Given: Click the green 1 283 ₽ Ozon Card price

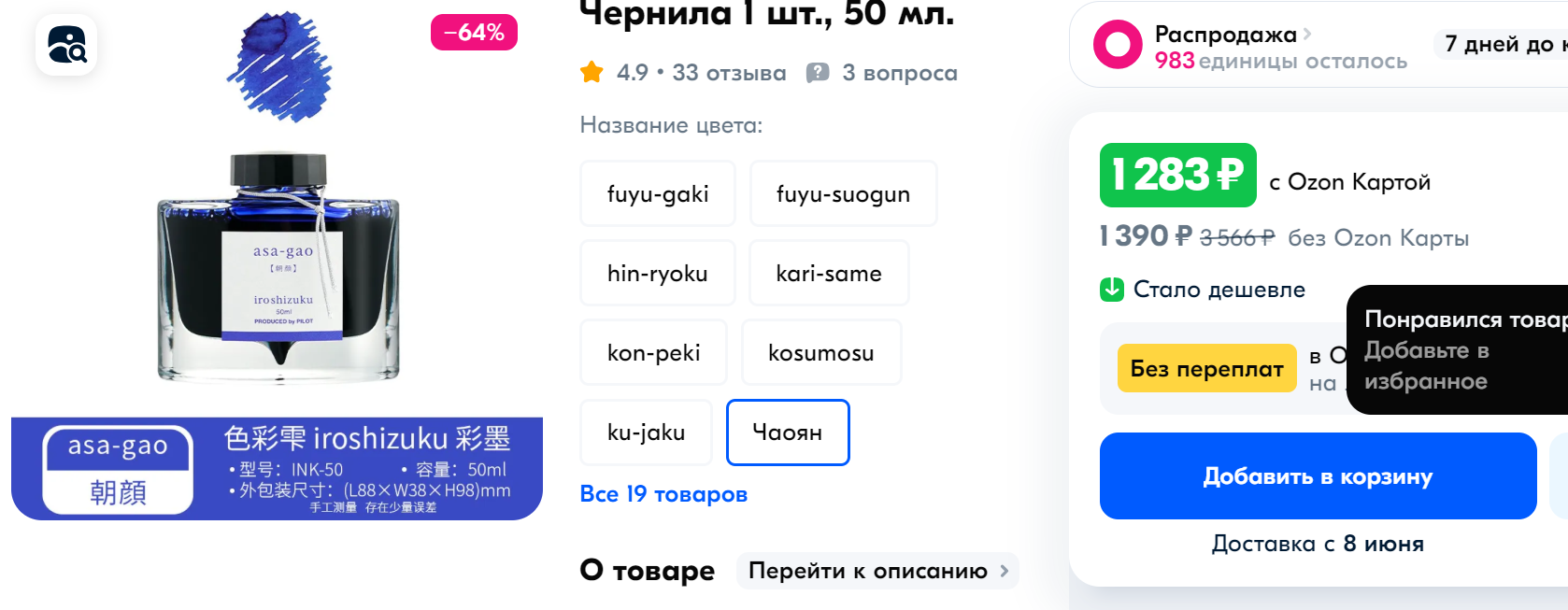Looking at the screenshot, I should (1177, 176).
